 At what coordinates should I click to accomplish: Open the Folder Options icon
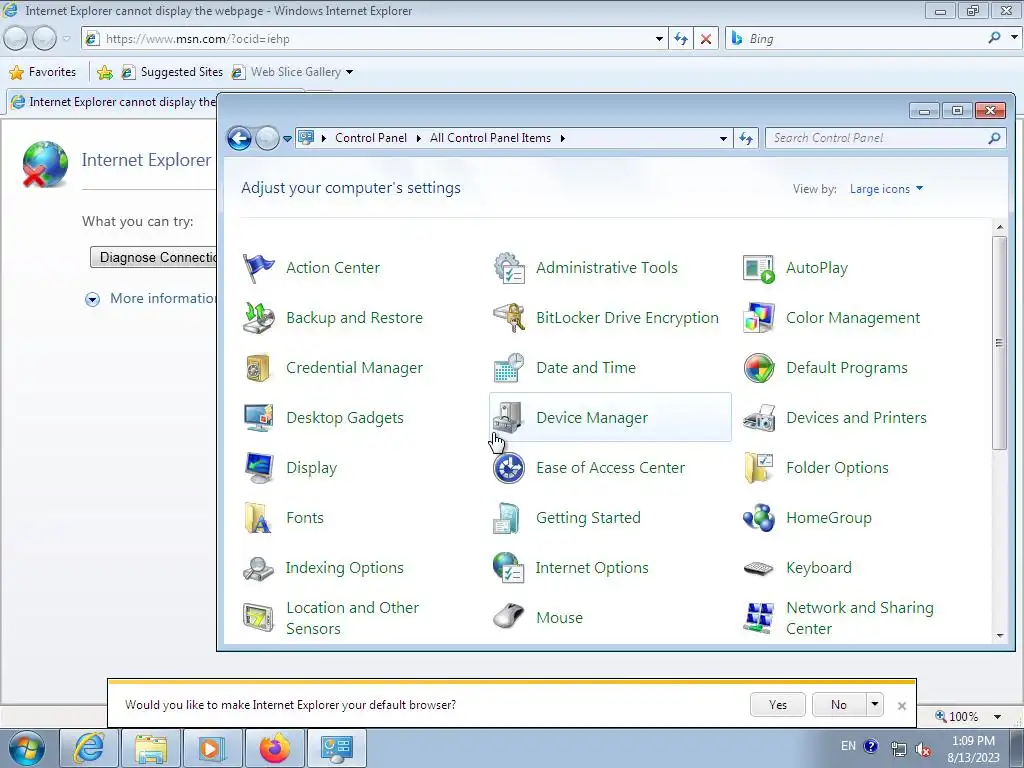point(759,468)
